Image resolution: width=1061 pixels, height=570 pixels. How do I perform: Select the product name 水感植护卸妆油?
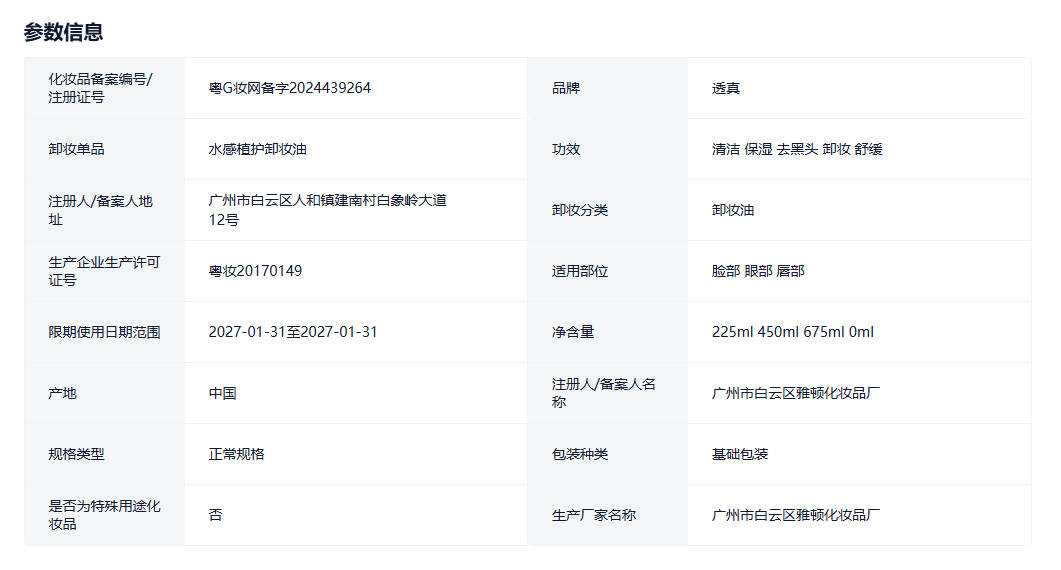(257, 149)
